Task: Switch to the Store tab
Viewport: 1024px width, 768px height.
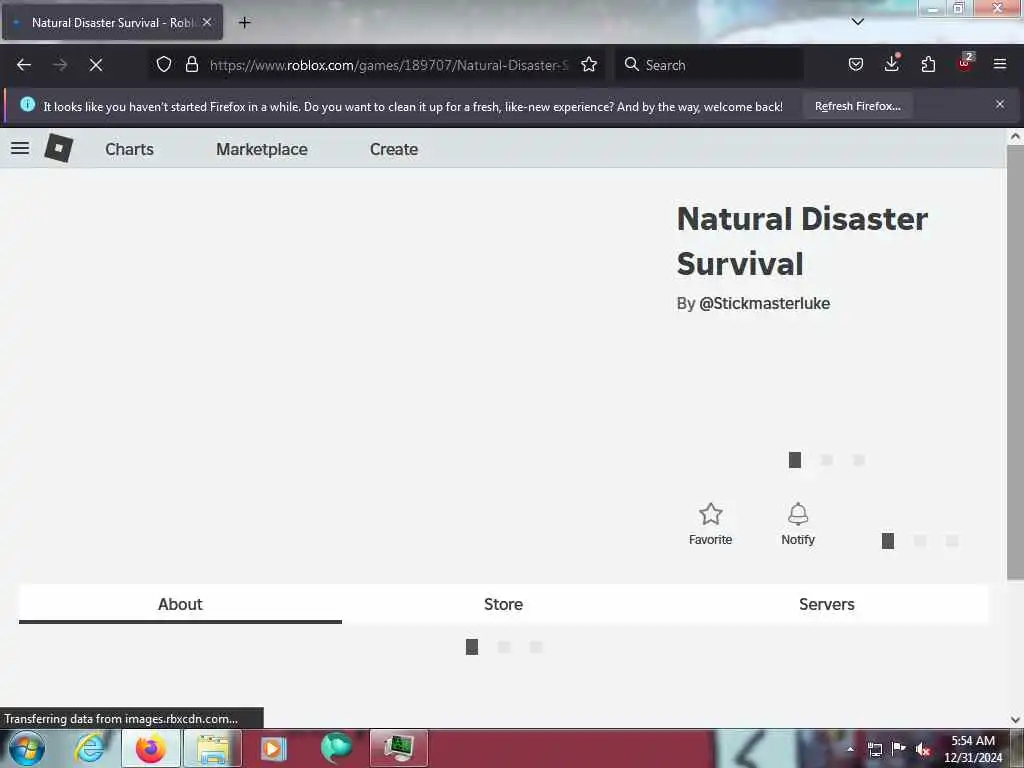Action: tap(504, 604)
